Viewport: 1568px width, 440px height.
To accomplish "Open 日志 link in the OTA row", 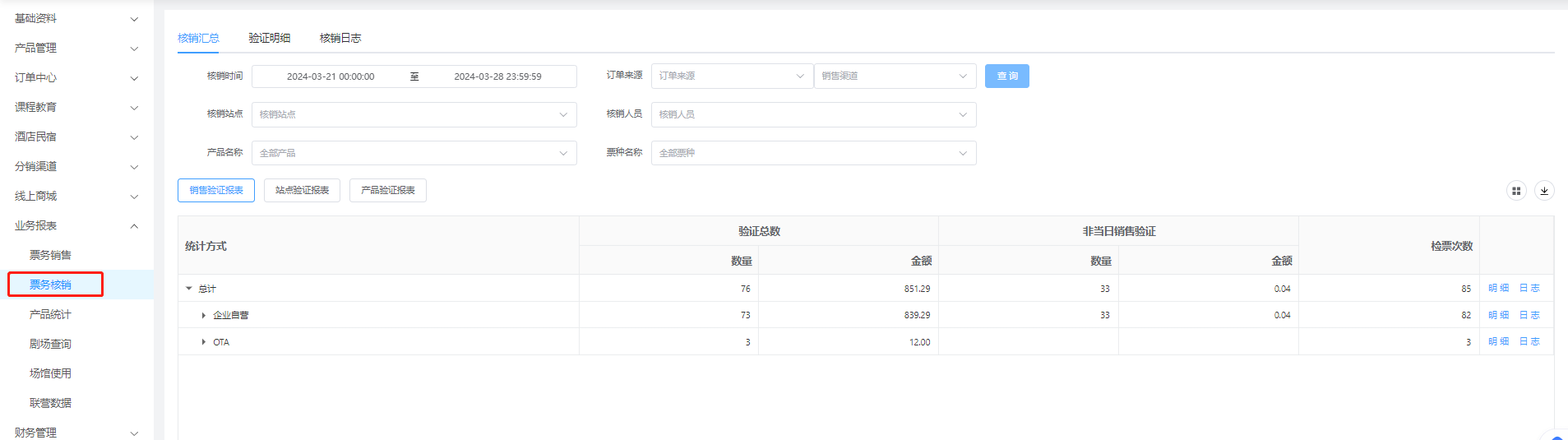I will (x=1529, y=342).
